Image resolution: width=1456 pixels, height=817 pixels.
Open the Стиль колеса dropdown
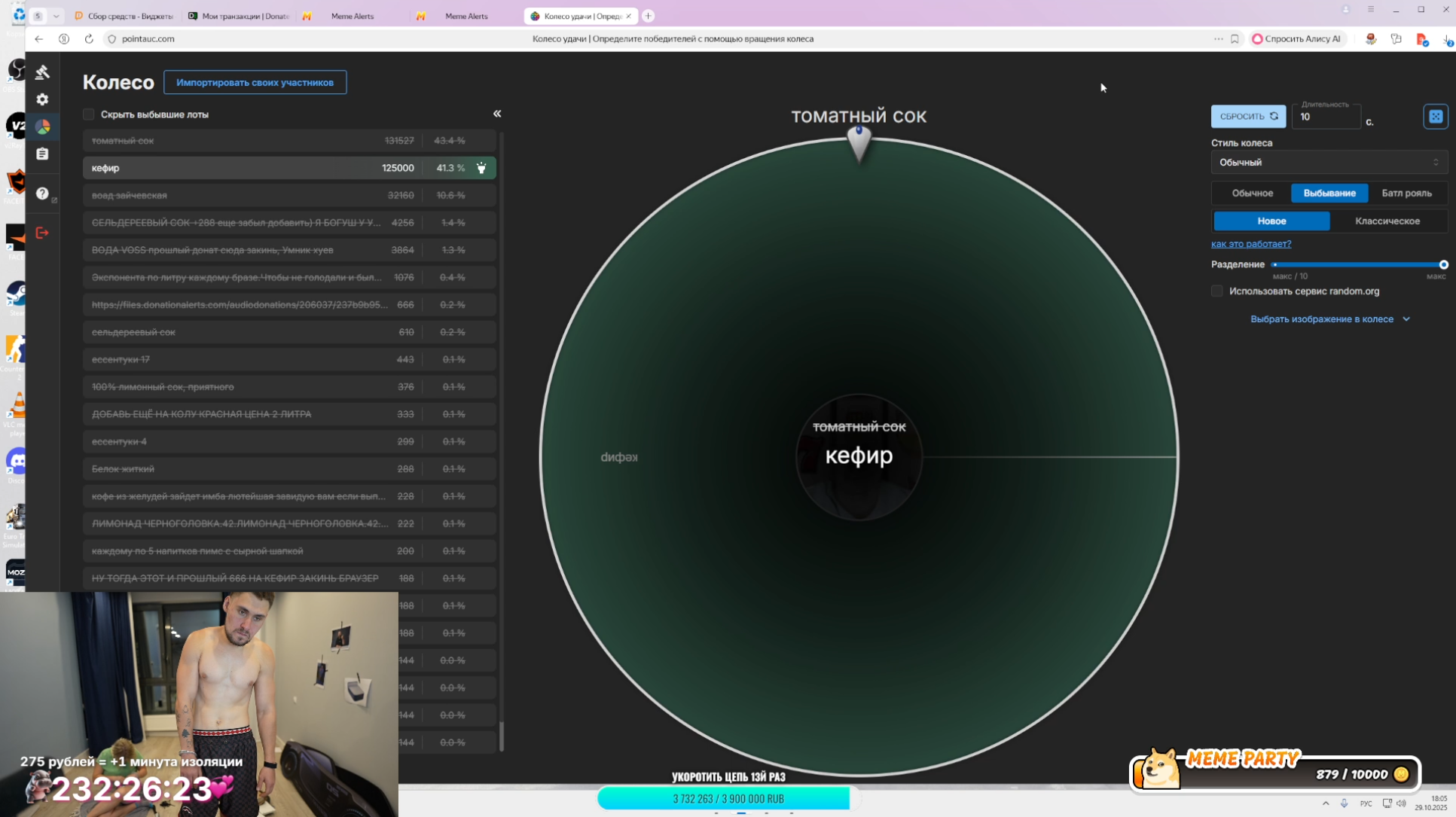click(1328, 163)
